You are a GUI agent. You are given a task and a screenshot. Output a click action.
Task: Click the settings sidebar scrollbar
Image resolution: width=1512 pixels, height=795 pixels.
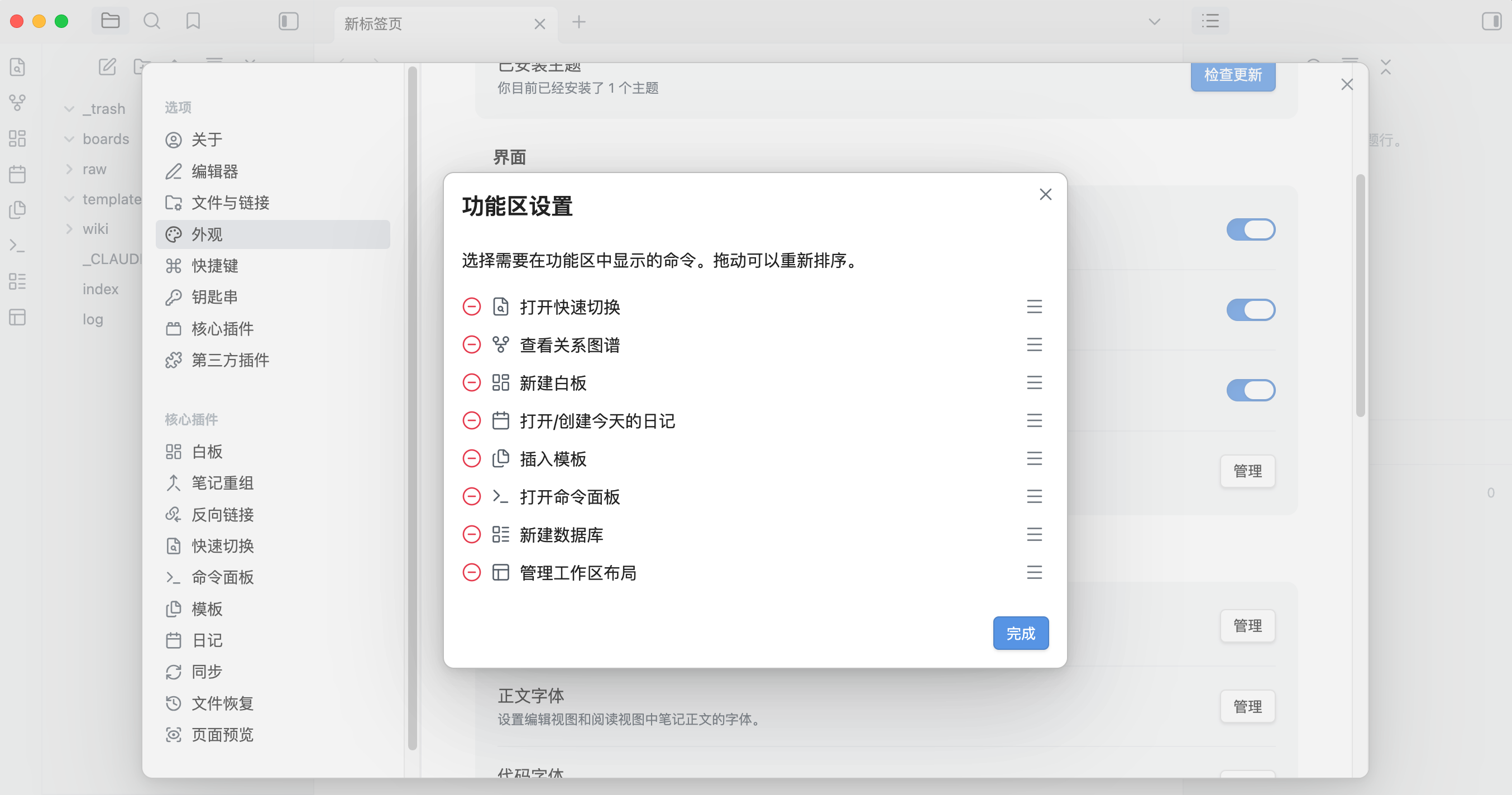click(413, 408)
